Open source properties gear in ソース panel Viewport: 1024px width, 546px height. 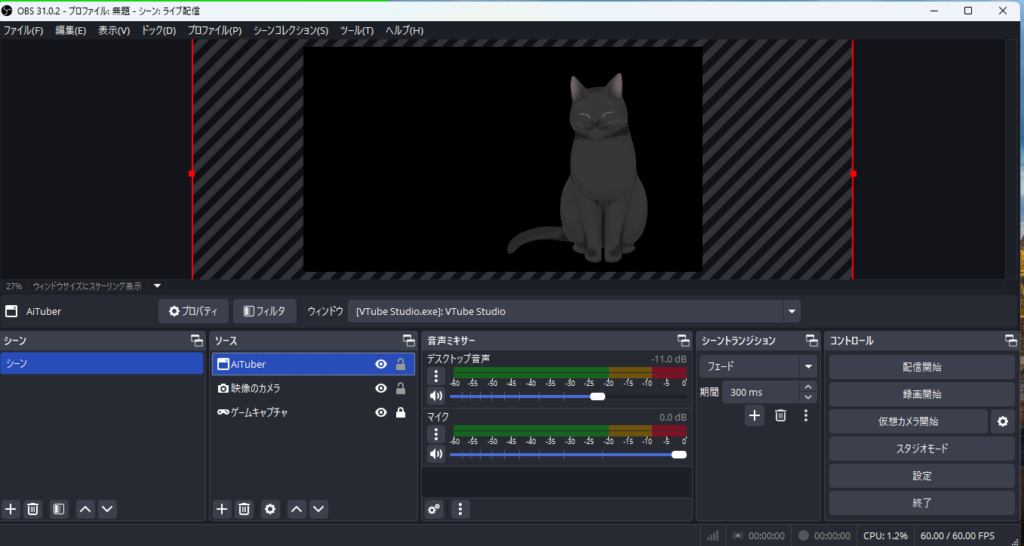pyautogui.click(x=270, y=509)
